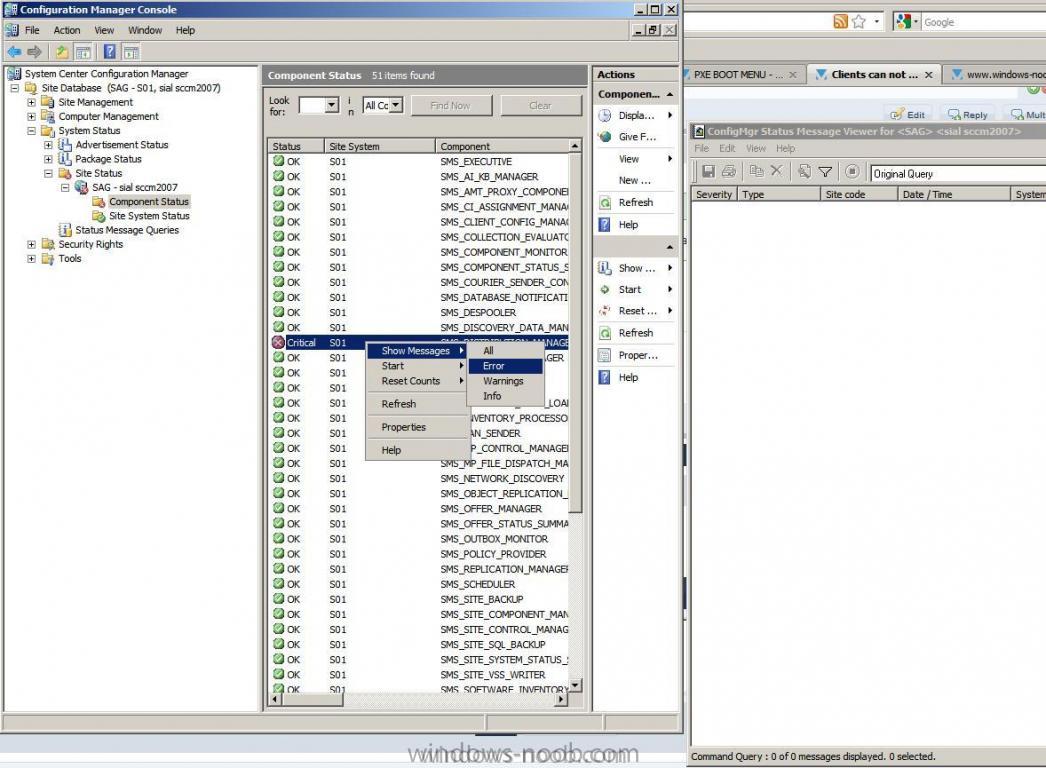The width and height of the screenshot is (1046, 768).
Task: Click the Show/Hide Console Tree icon
Action: point(83,51)
